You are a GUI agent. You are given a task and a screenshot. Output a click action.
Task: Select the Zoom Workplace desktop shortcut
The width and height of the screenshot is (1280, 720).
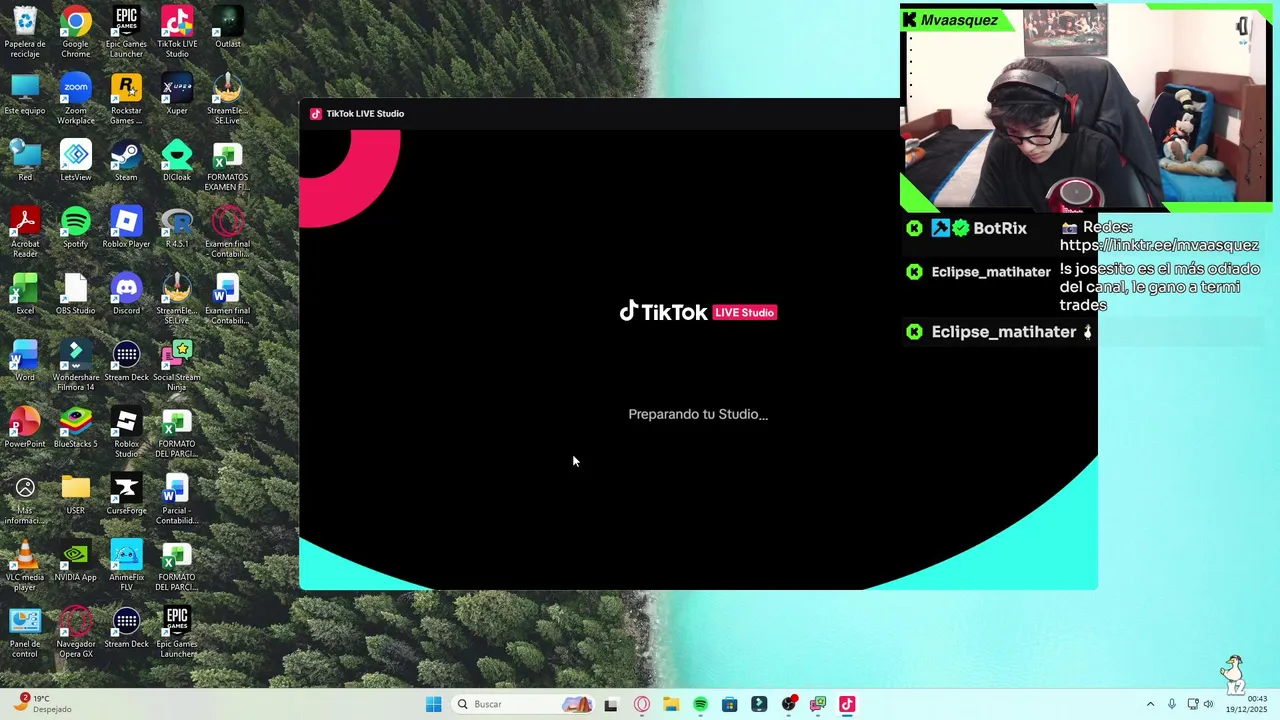75,99
